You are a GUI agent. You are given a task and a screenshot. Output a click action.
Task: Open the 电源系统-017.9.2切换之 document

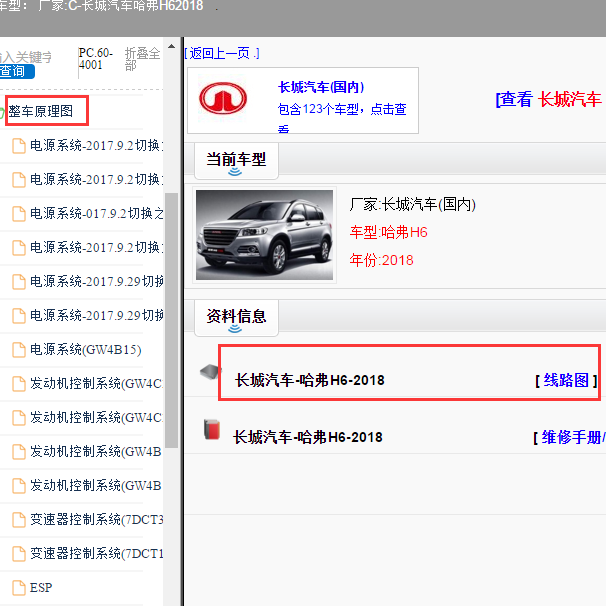(97, 213)
